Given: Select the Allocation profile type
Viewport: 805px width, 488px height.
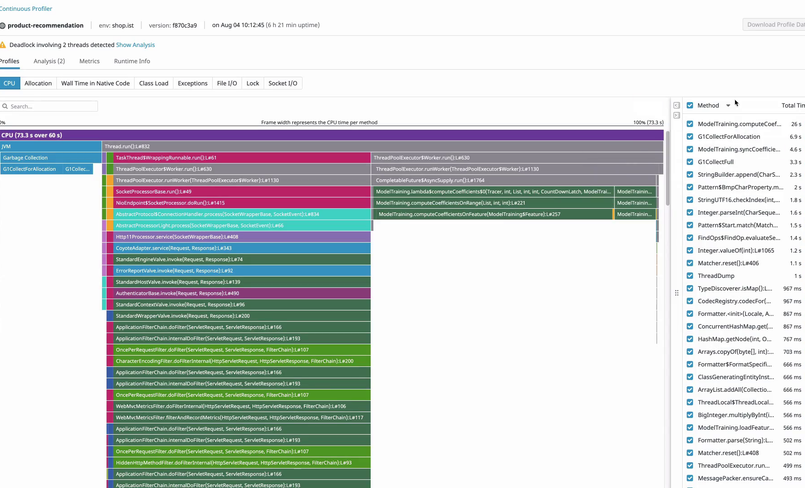Looking at the screenshot, I should (39, 83).
